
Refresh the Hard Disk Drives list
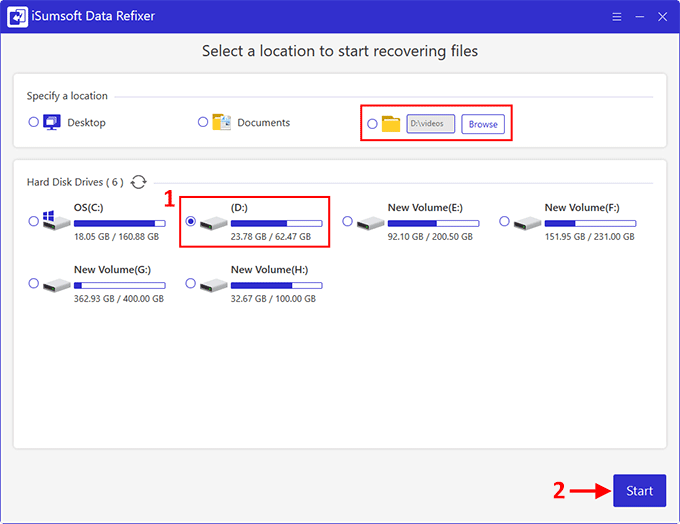coord(139,182)
